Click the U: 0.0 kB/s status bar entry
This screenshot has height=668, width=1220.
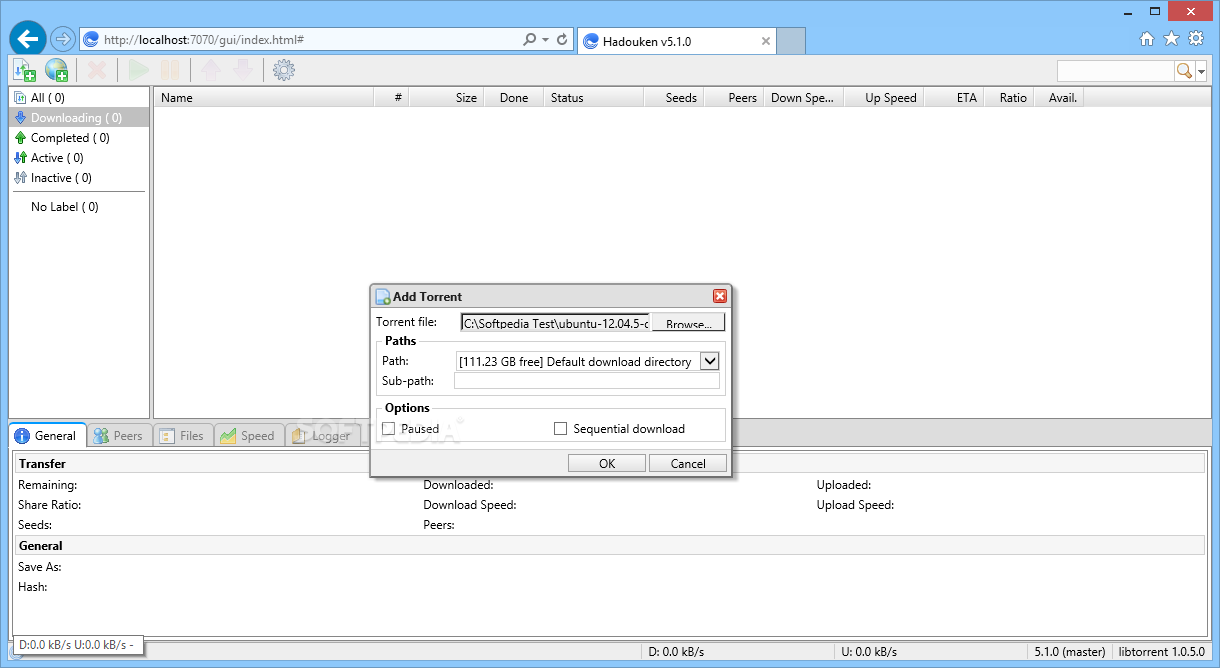pyautogui.click(x=930, y=652)
